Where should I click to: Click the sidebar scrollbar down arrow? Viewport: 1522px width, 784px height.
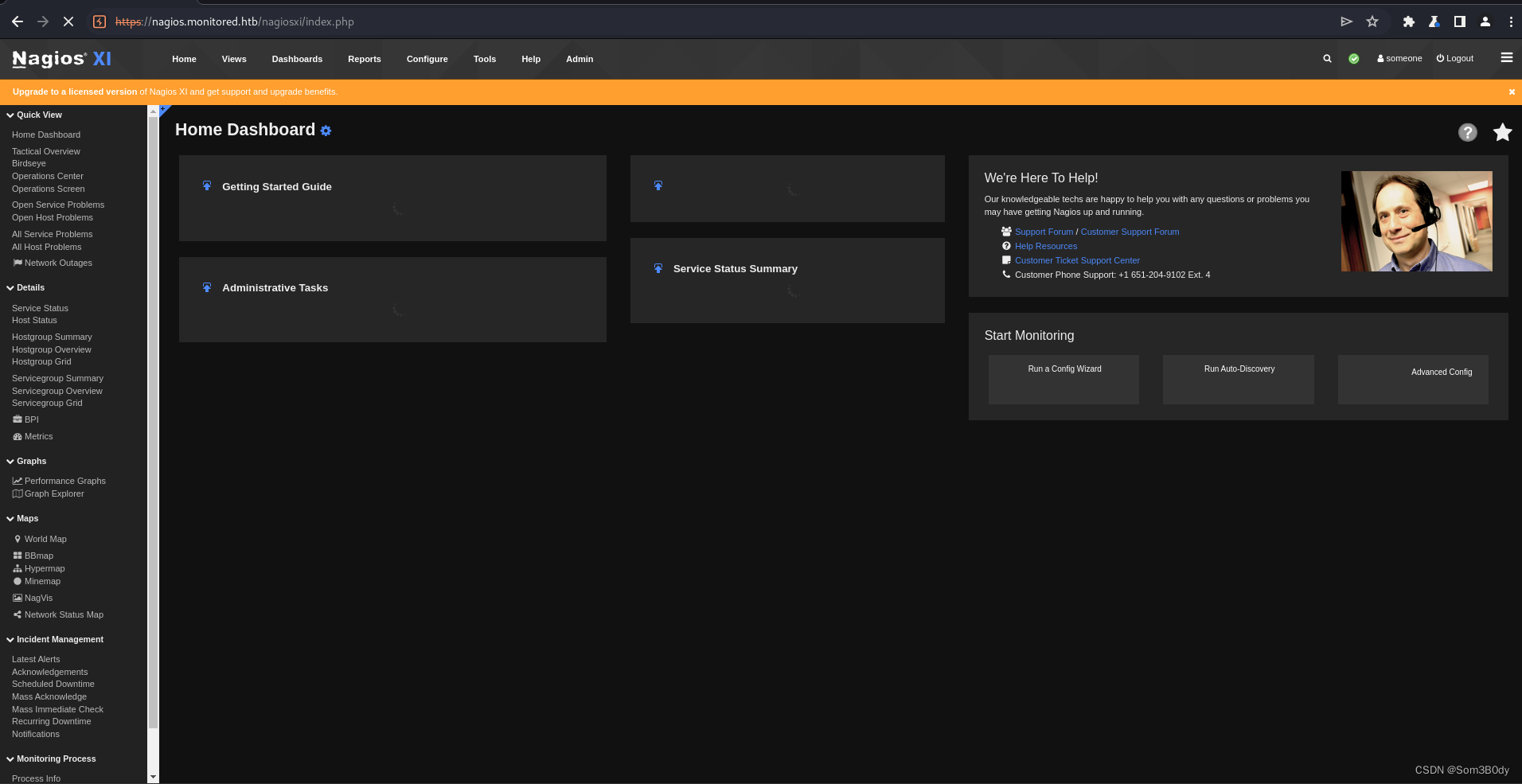tap(153, 777)
